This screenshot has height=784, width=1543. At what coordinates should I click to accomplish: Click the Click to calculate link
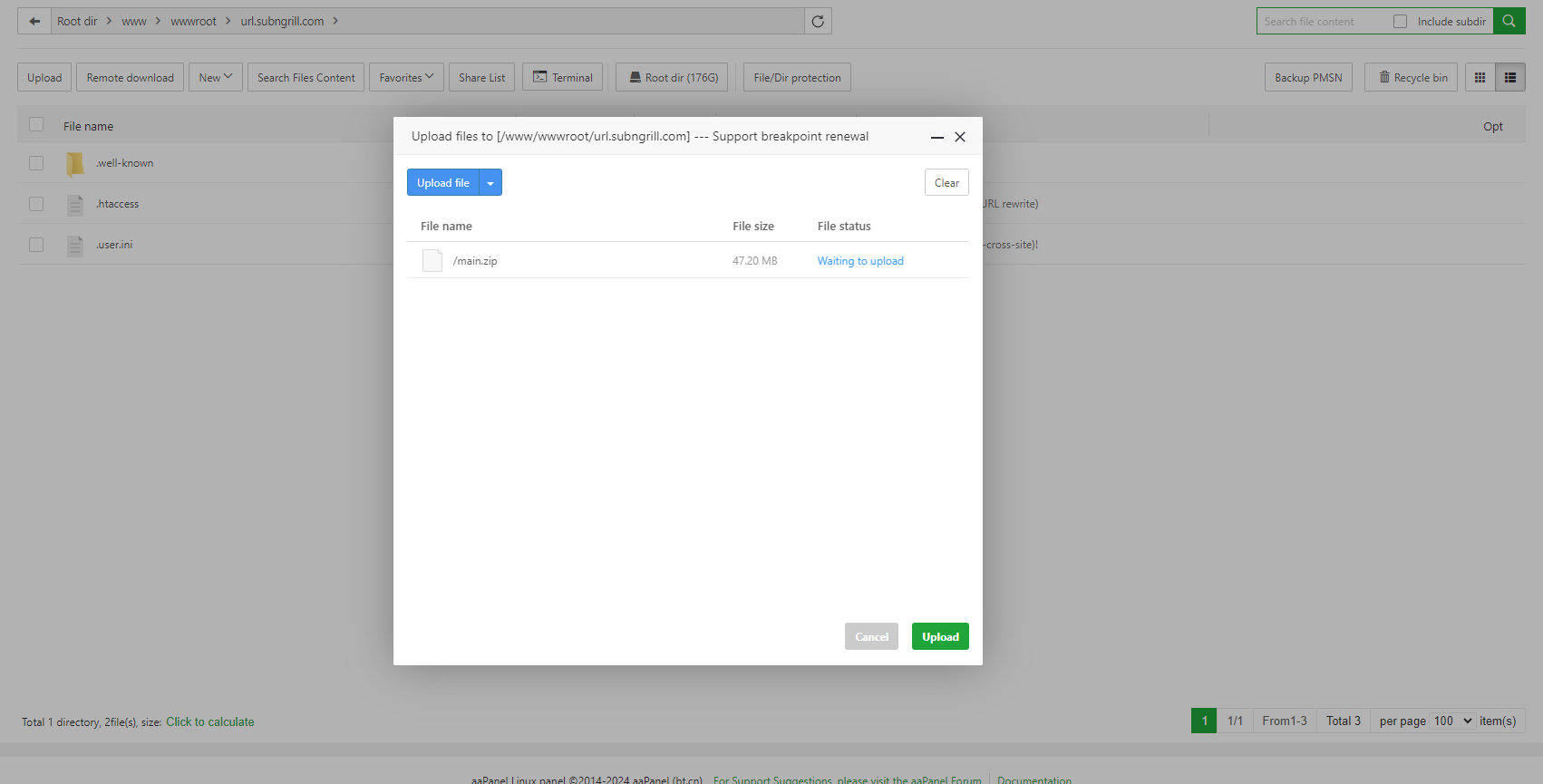click(209, 722)
